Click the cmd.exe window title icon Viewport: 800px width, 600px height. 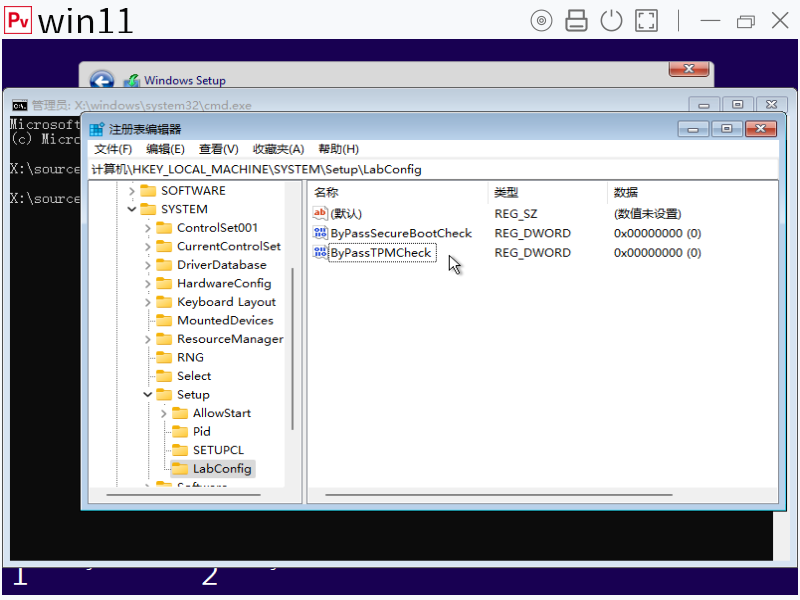(19, 106)
